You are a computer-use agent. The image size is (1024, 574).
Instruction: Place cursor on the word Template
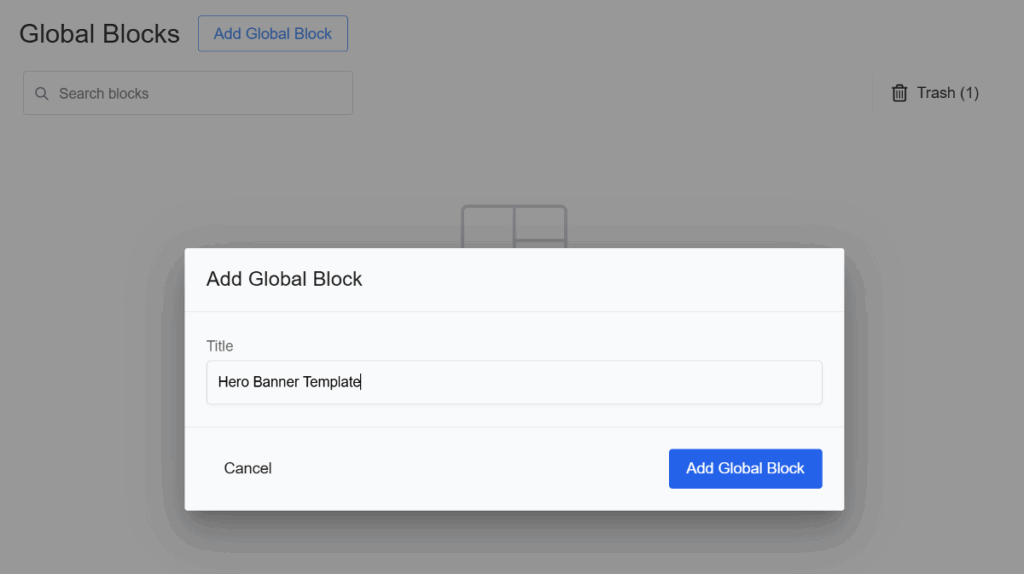[332, 382]
